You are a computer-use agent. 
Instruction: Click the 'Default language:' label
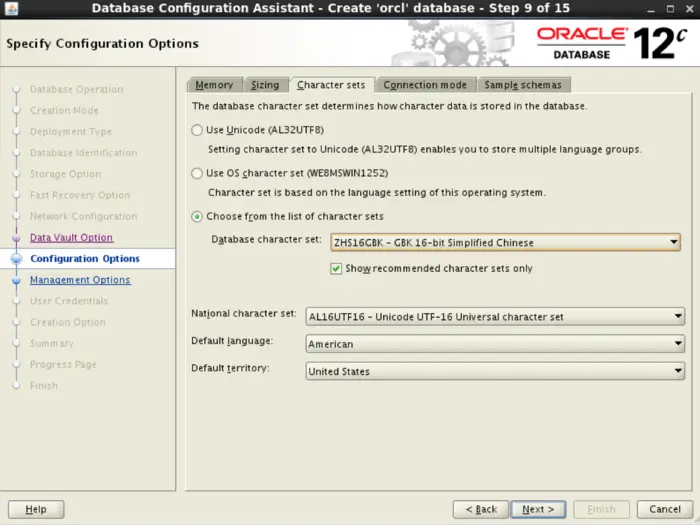232,341
